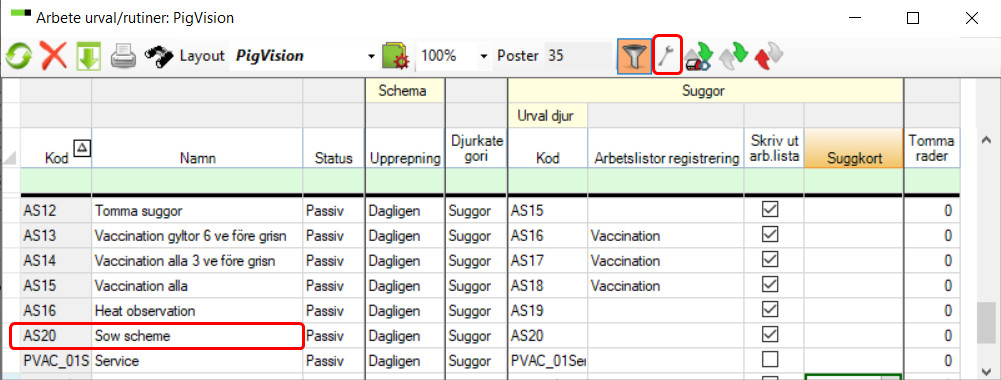Uncheck Skriv ut arb.lista for AS12
The image size is (1001, 380).
[770, 210]
